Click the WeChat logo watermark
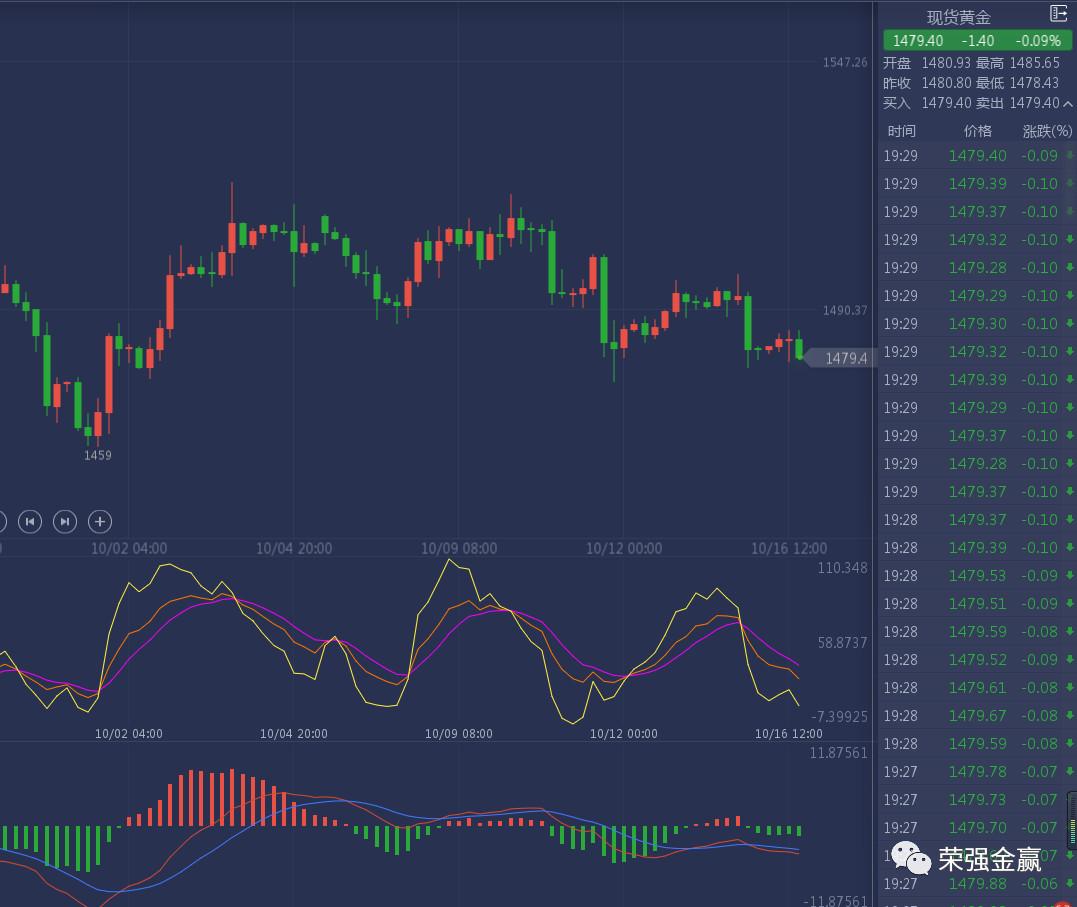1077x907 pixels. coord(911,857)
